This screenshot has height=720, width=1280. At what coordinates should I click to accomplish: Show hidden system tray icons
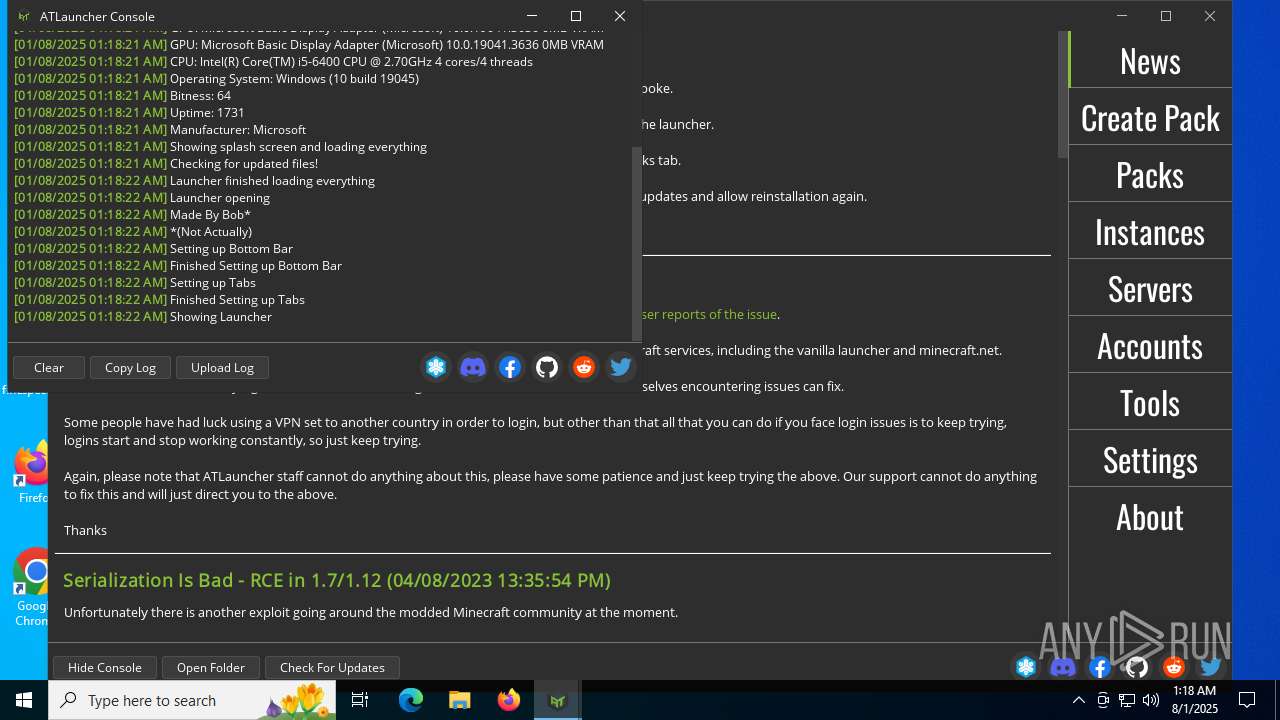pos(1078,700)
